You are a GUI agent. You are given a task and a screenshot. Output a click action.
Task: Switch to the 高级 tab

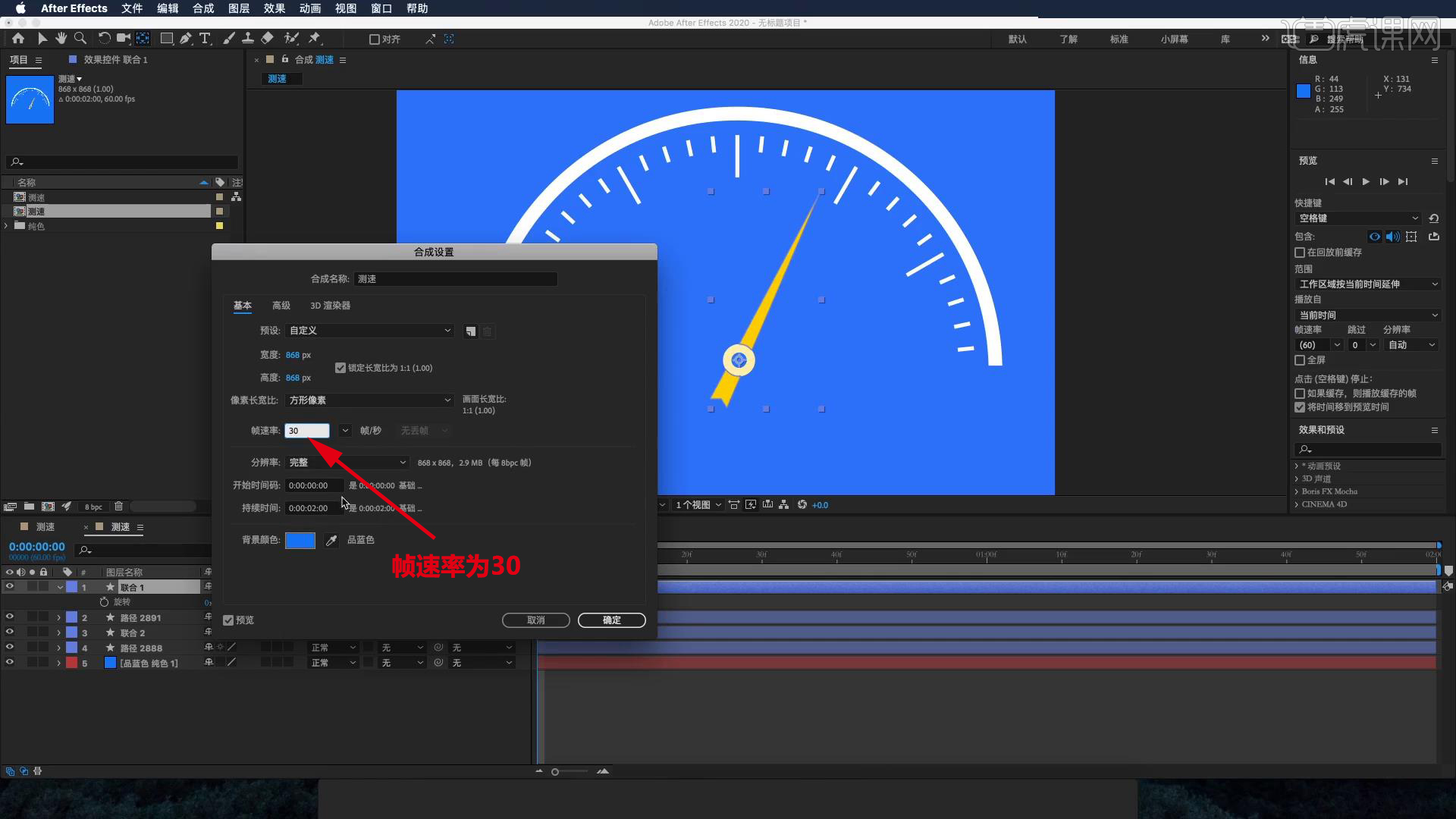281,306
